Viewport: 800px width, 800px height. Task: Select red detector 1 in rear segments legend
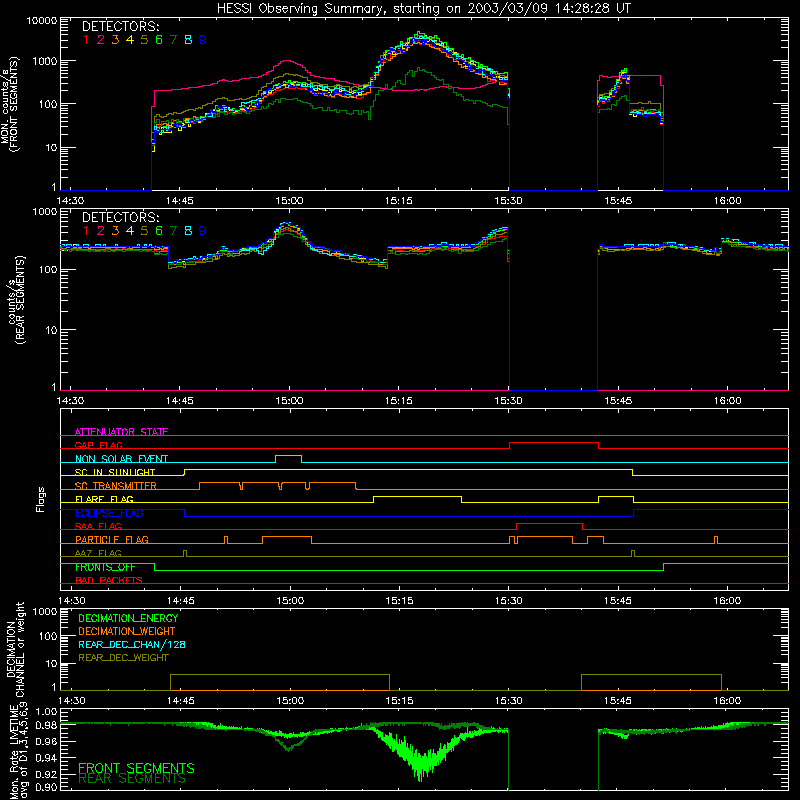tap(86, 231)
